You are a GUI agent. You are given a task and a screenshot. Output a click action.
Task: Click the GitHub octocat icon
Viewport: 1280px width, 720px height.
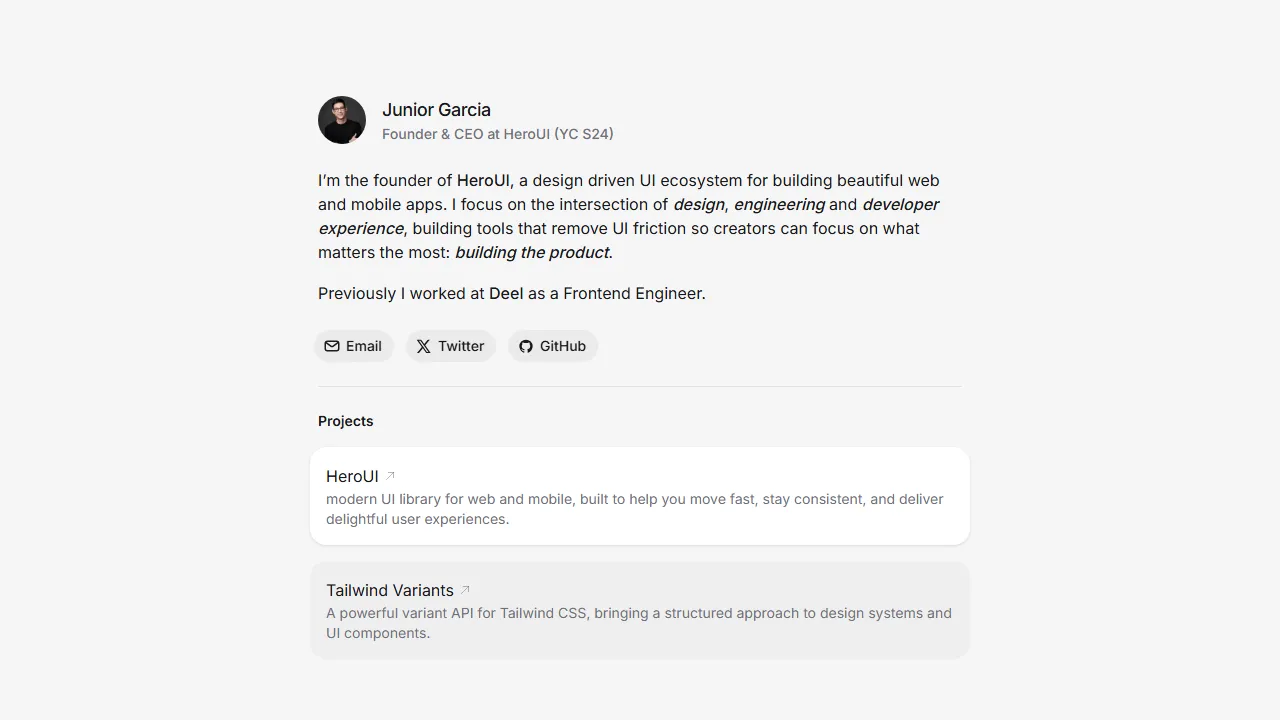click(526, 346)
